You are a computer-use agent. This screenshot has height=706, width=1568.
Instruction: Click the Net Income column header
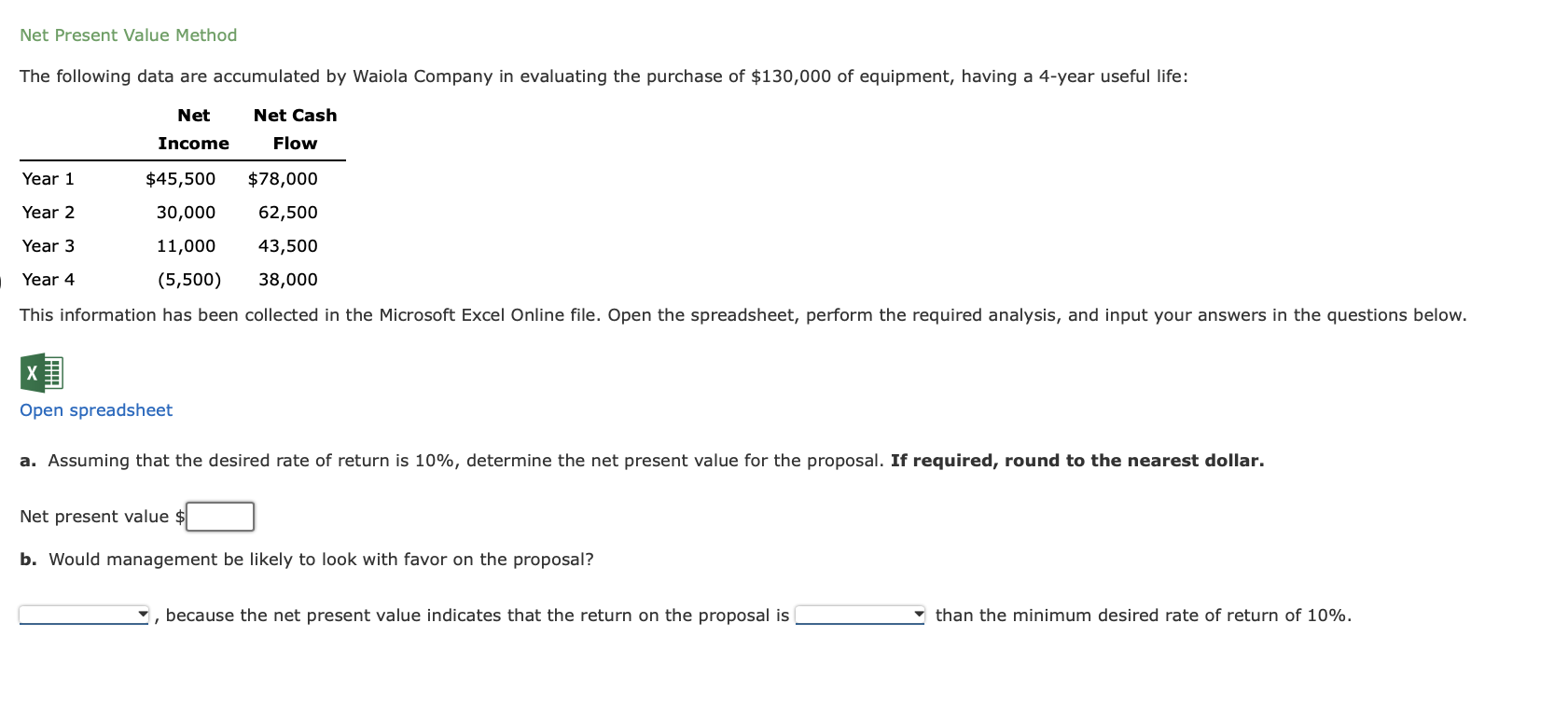click(x=193, y=130)
